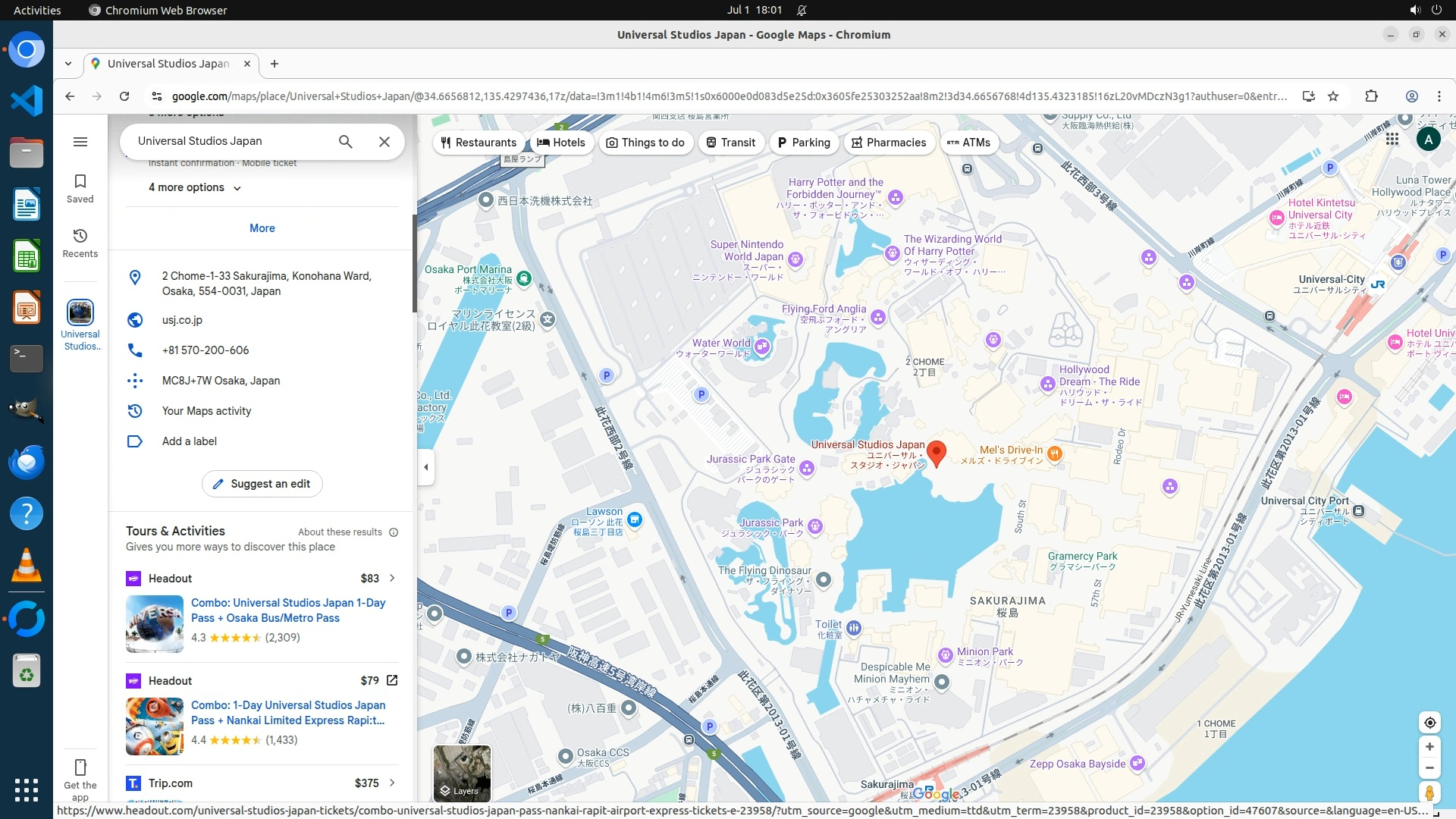Toggle the Parking filter chip
This screenshot has height=819, width=1456.
[x=803, y=143]
